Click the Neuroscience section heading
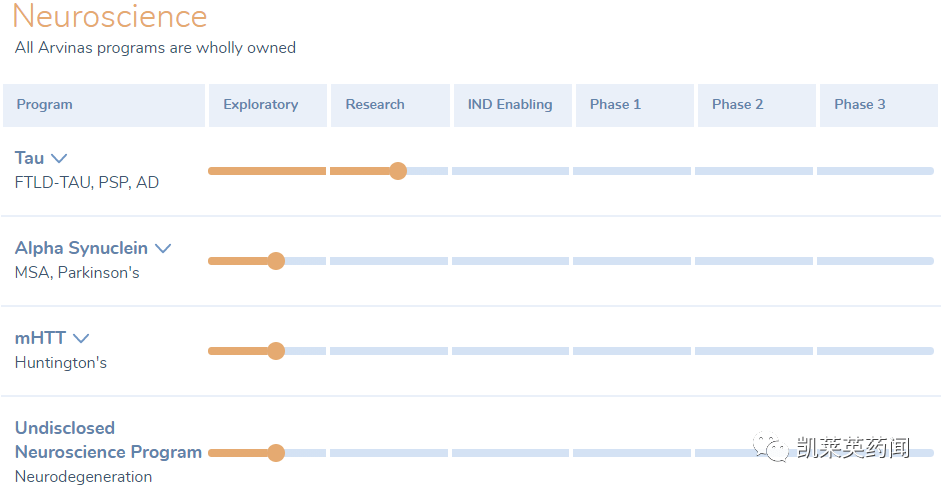 tap(110, 16)
